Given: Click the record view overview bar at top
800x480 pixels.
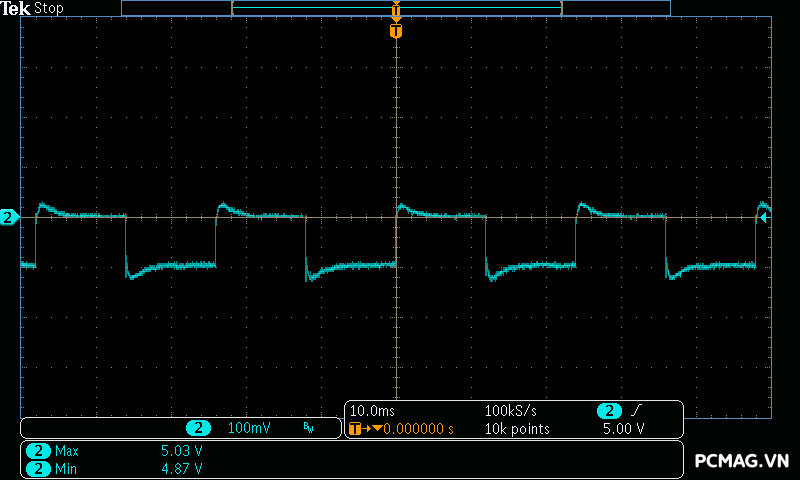Looking at the screenshot, I should coord(396,7).
